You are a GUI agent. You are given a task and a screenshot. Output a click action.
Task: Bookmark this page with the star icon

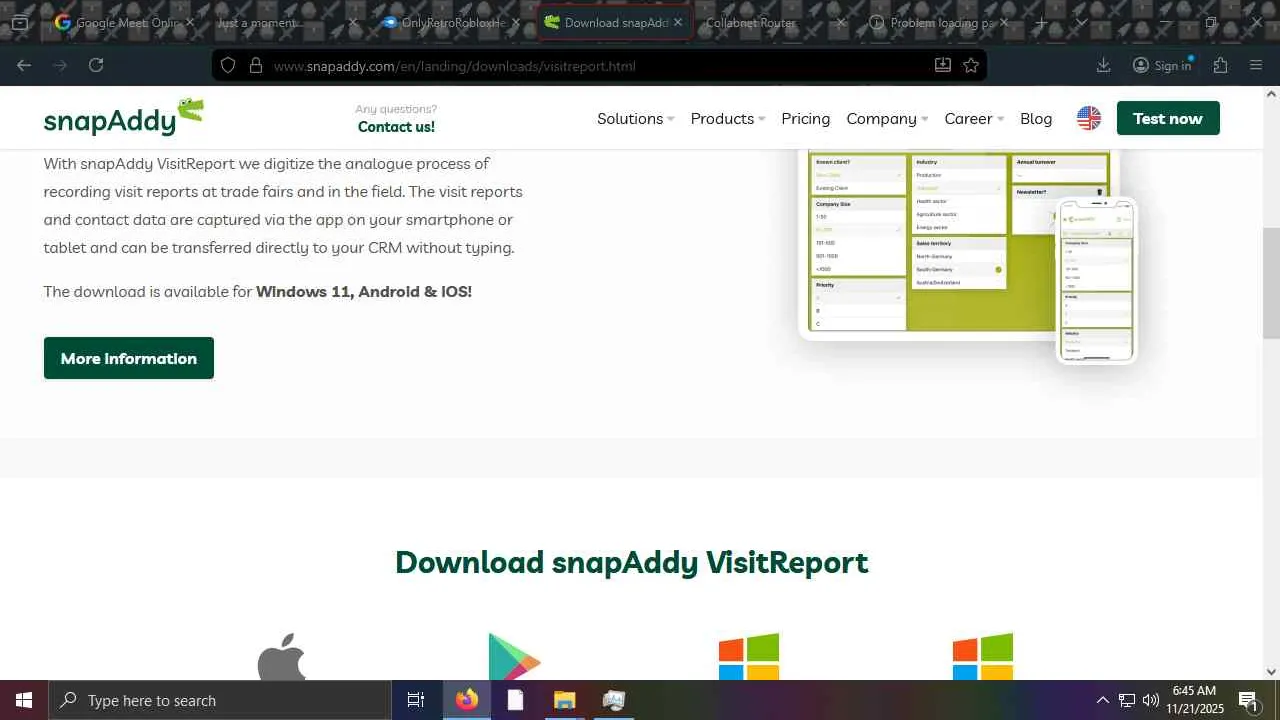tap(971, 65)
